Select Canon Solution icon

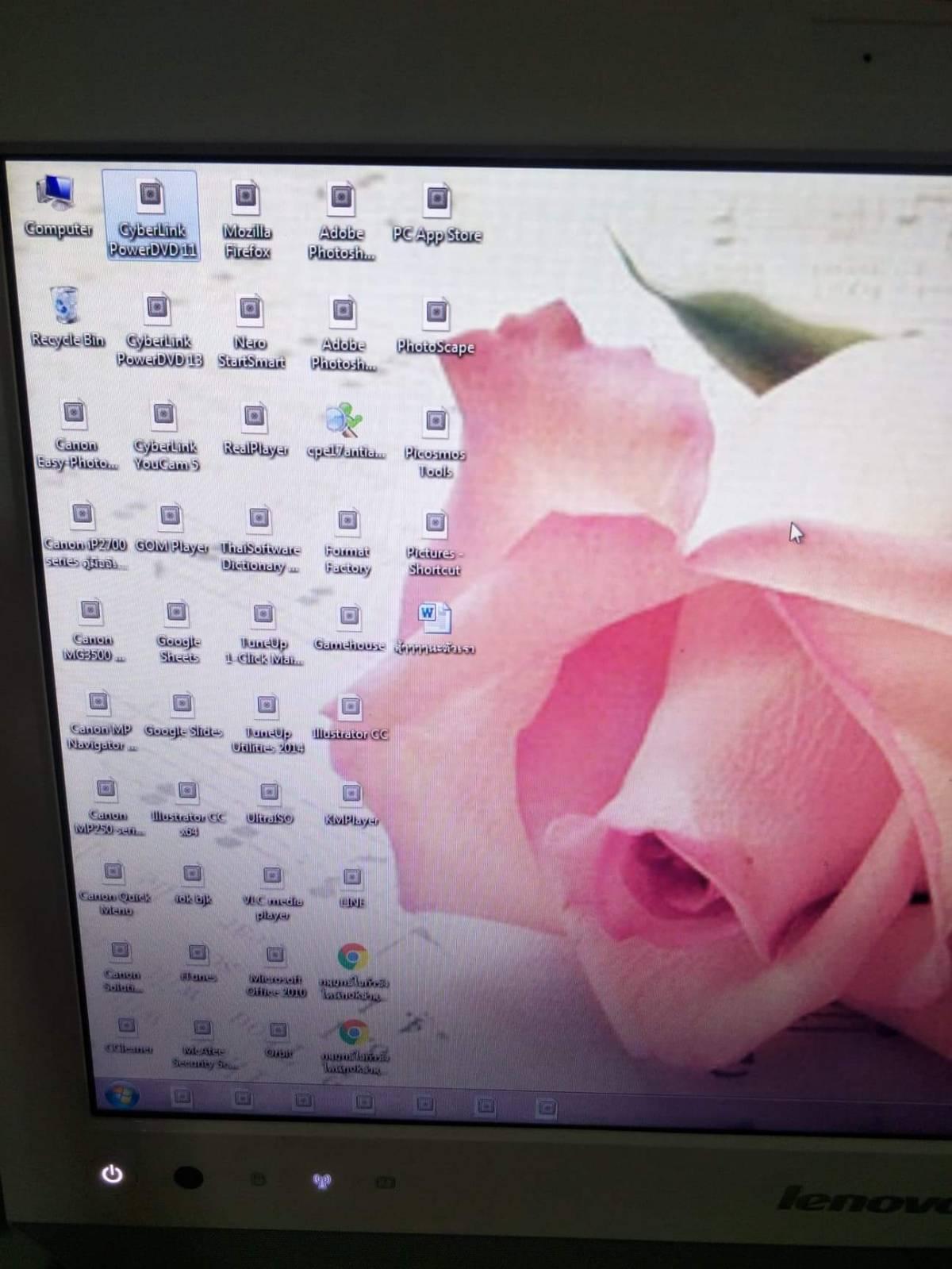[121, 967]
